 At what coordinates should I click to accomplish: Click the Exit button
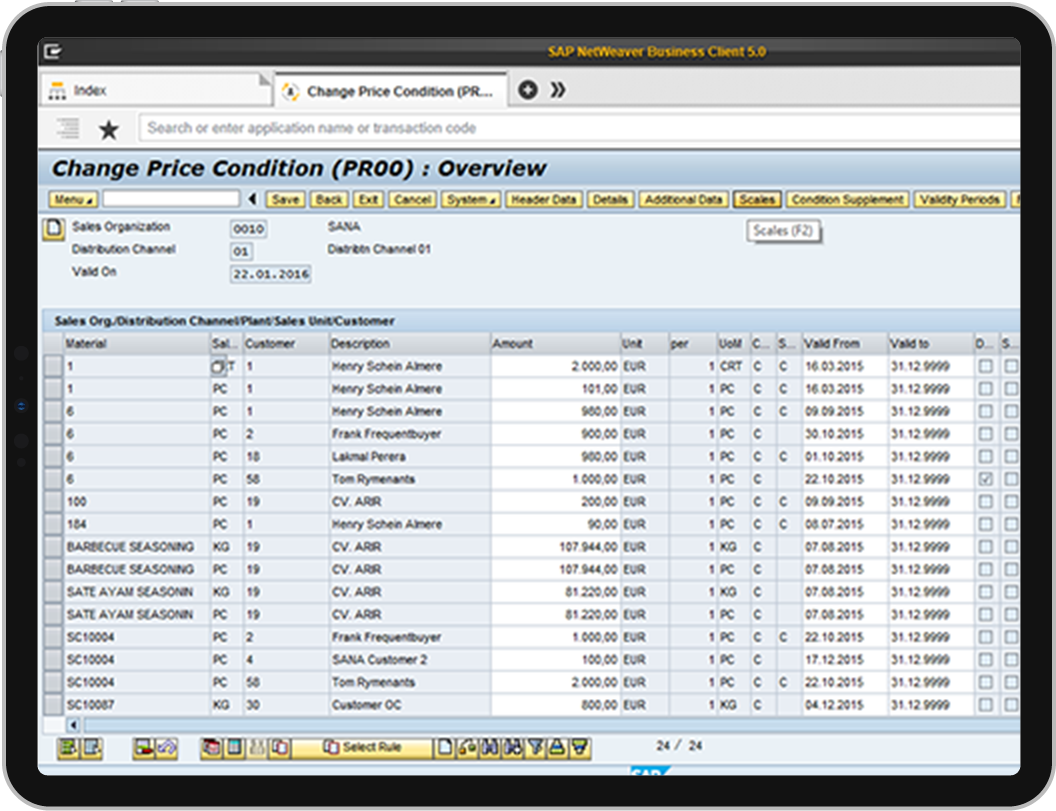tap(368, 199)
